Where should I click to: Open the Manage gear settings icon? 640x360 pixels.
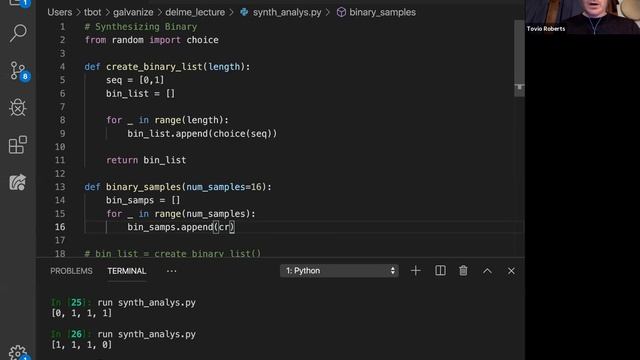tap(18, 353)
